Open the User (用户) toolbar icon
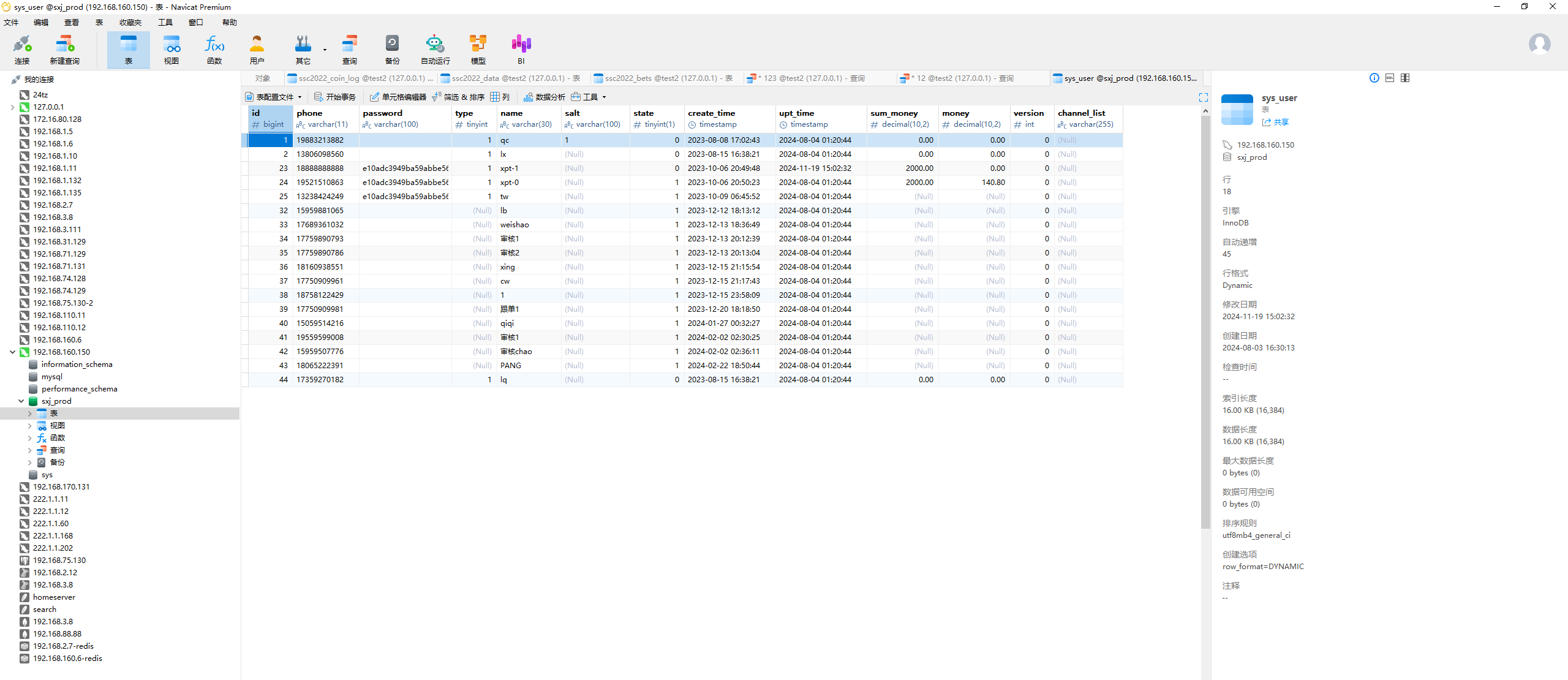Image resolution: width=1568 pixels, height=680 pixels. point(257,50)
